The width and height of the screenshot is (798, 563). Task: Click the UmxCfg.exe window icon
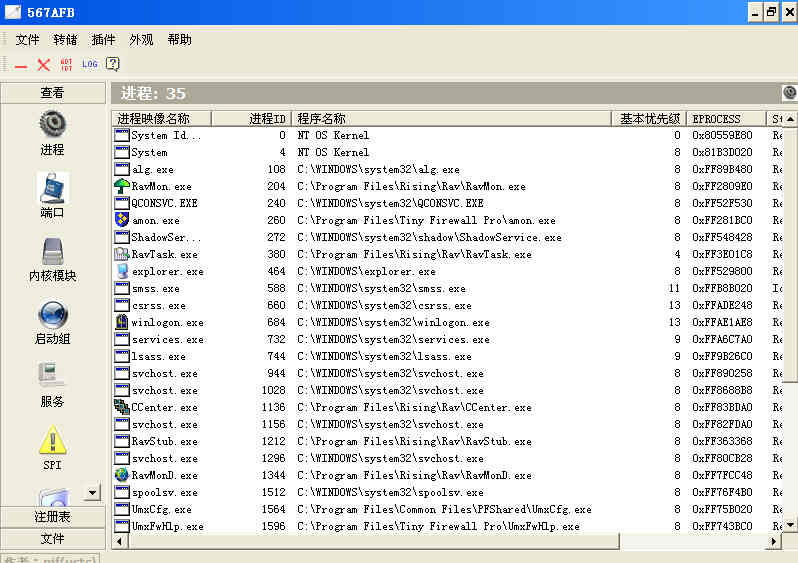pyautogui.click(x=122, y=509)
